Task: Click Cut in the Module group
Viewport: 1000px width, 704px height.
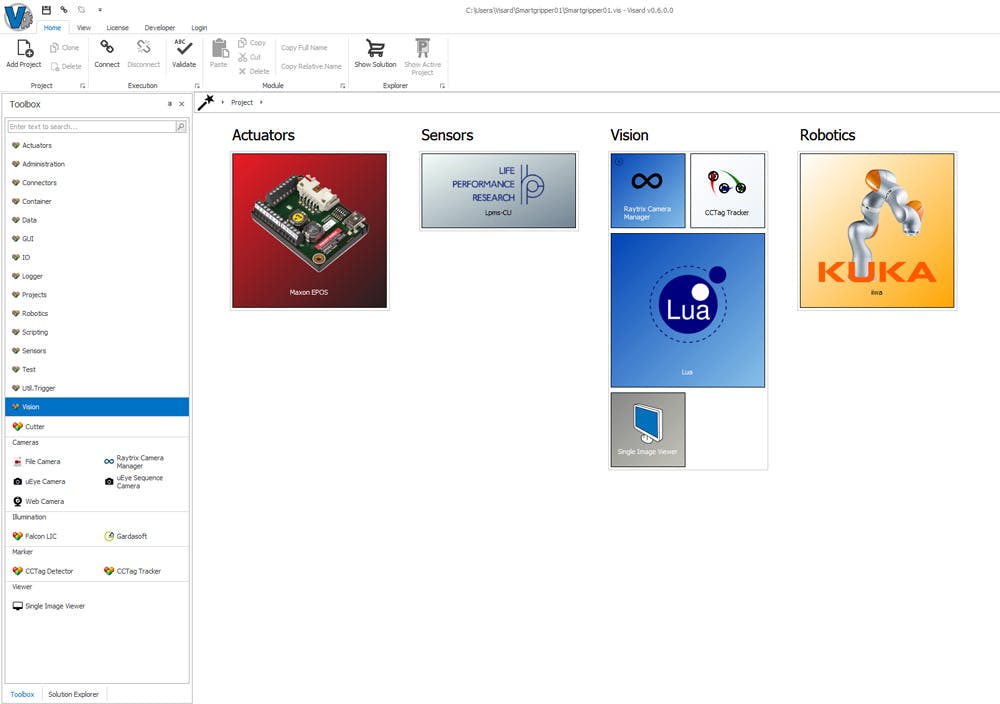Action: tap(249, 57)
